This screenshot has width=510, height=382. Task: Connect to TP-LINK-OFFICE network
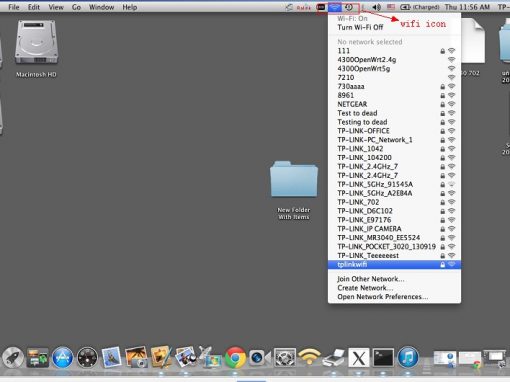394,131
